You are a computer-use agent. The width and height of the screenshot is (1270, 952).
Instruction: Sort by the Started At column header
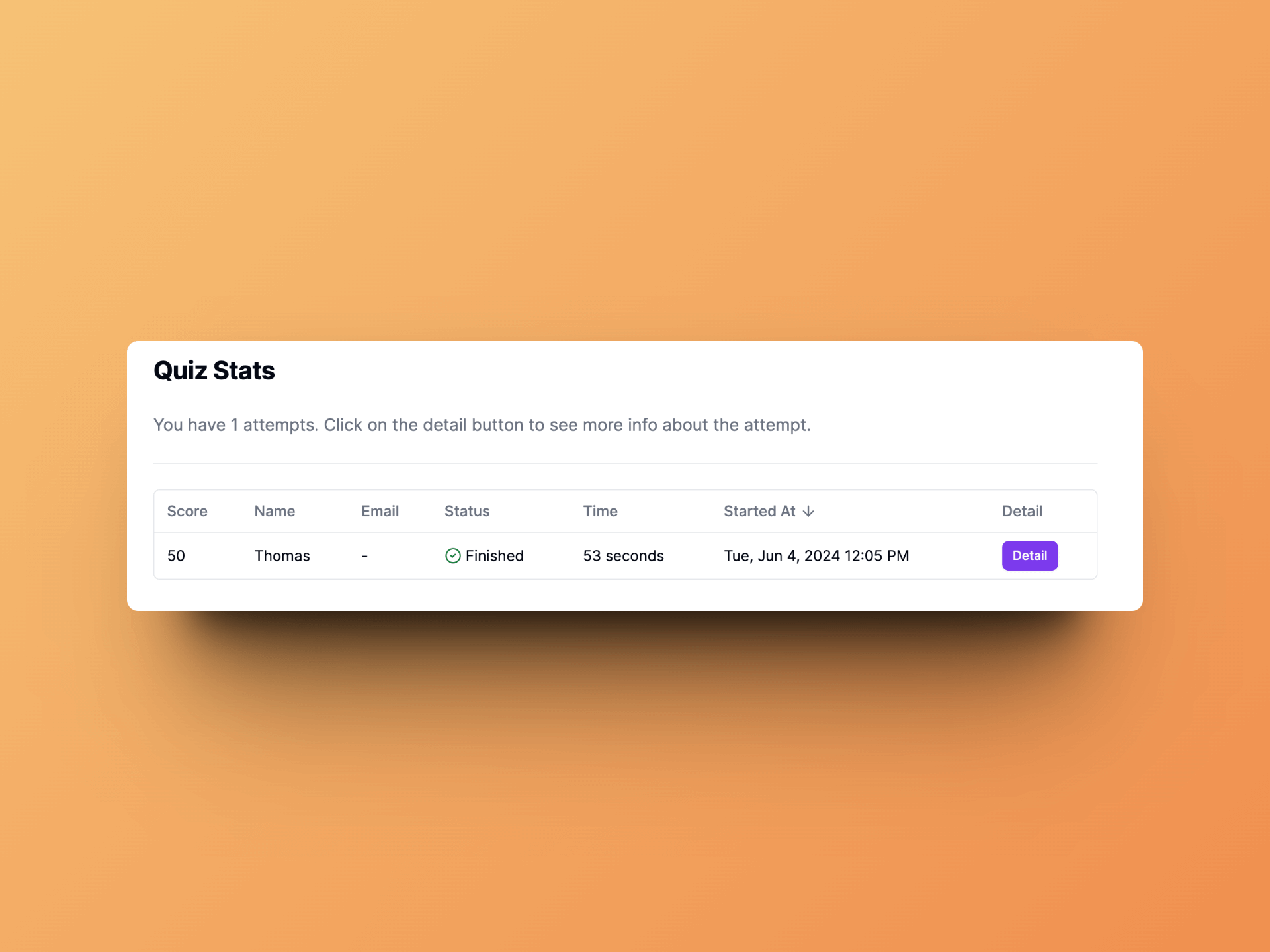click(759, 511)
